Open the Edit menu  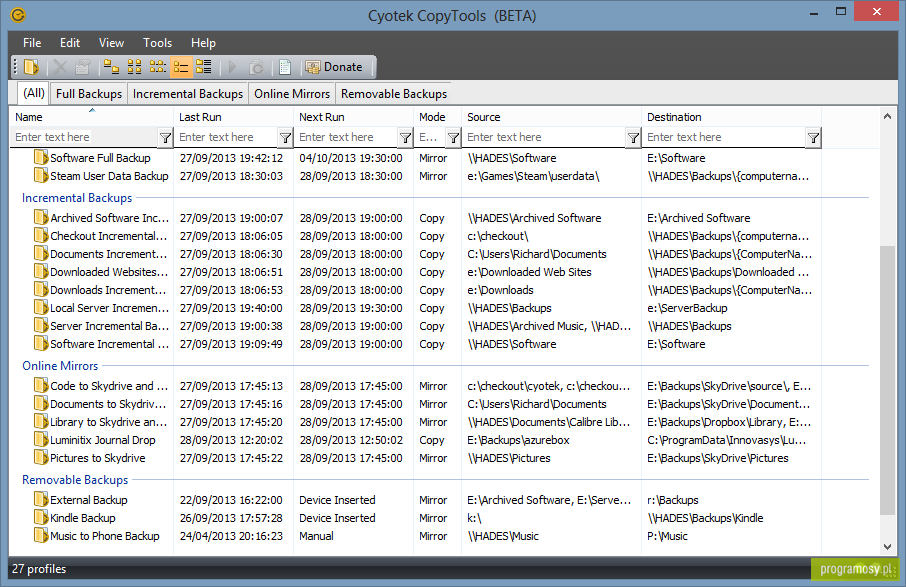(69, 43)
